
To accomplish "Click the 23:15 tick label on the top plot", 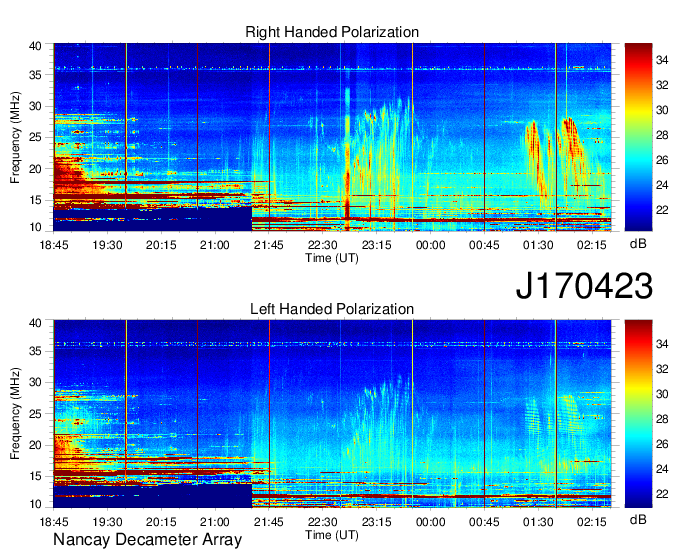I will pos(376,245).
